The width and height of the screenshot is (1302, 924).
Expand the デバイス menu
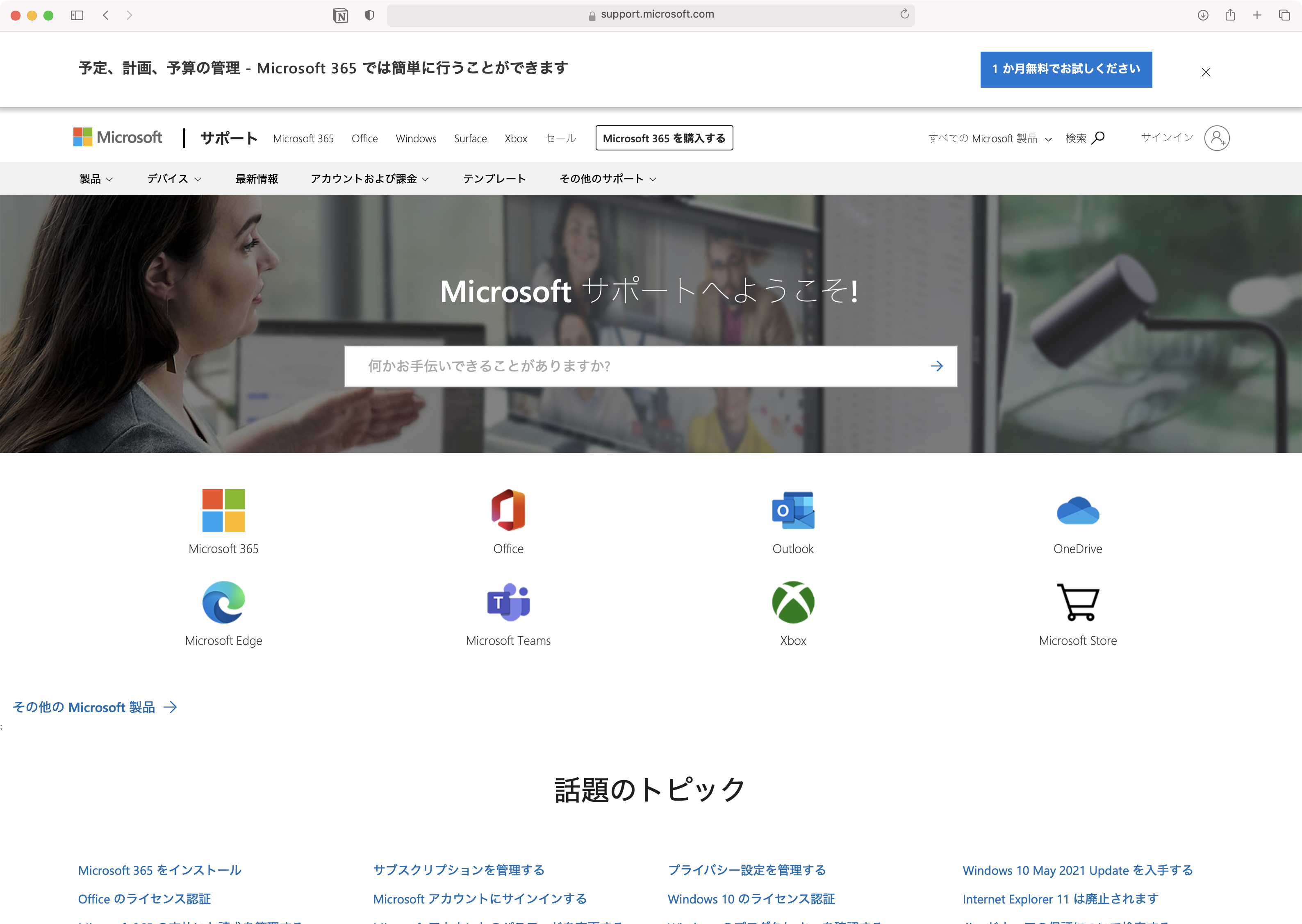pos(174,179)
